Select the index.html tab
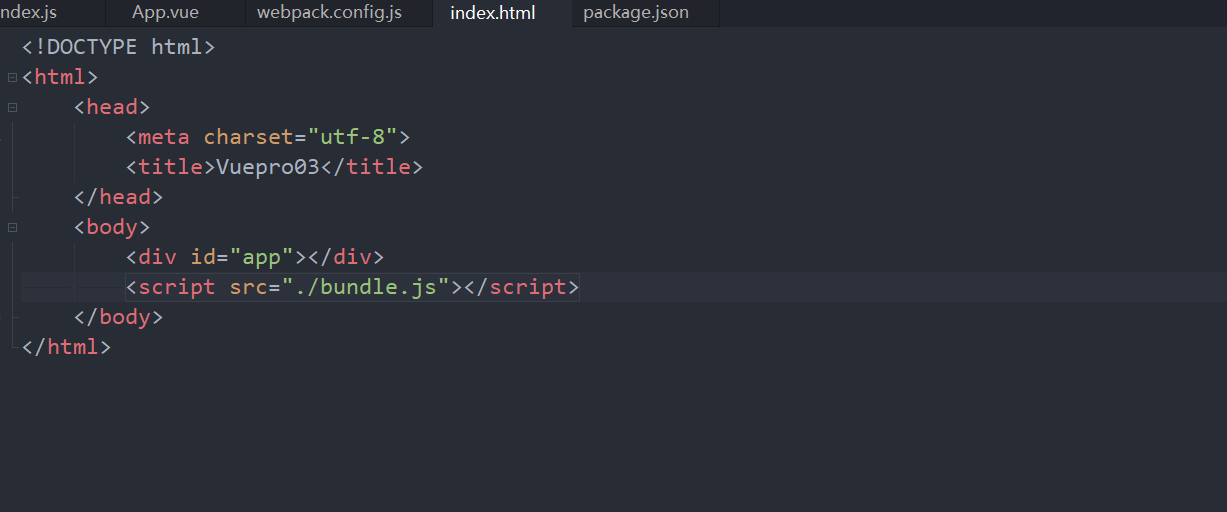The image size is (1227, 512). coord(493,13)
